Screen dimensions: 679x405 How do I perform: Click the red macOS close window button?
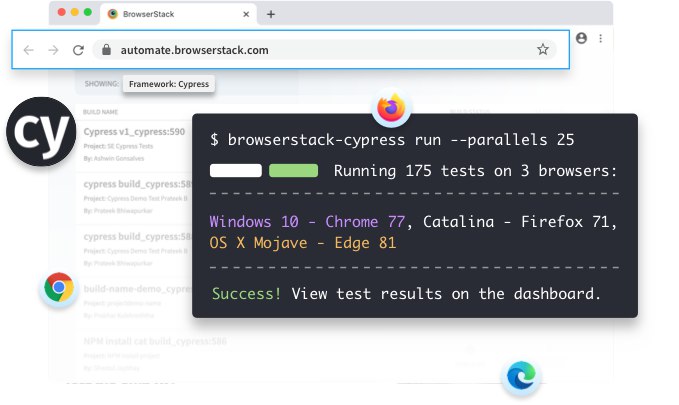(61, 12)
